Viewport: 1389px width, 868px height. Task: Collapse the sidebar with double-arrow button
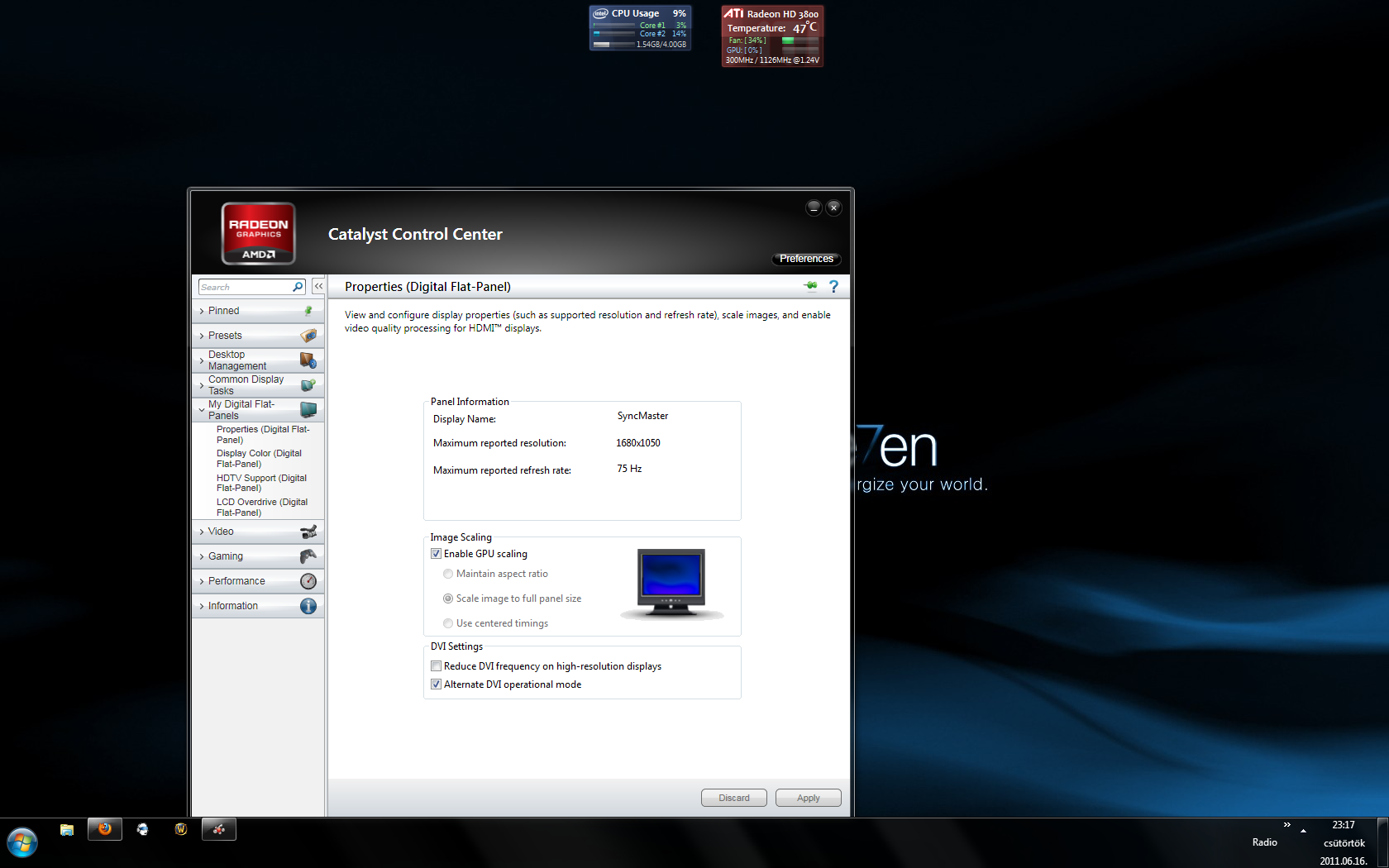318,286
